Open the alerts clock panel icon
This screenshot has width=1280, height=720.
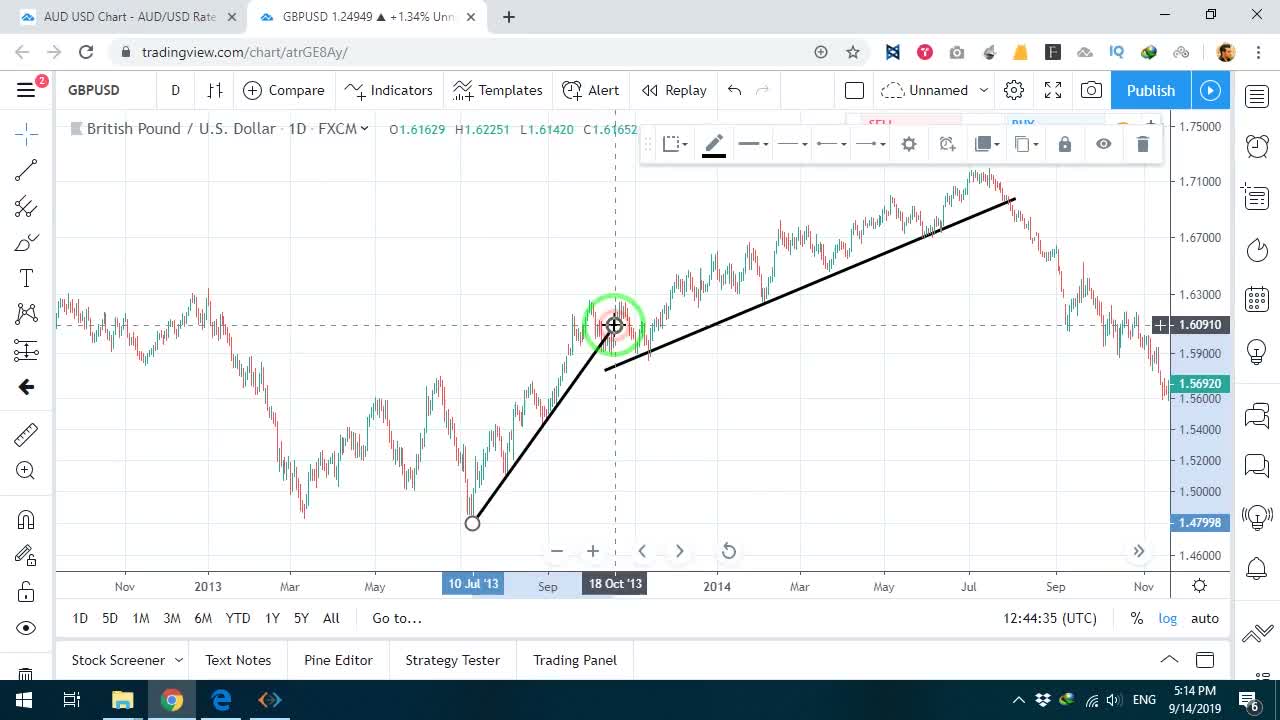(1257, 146)
